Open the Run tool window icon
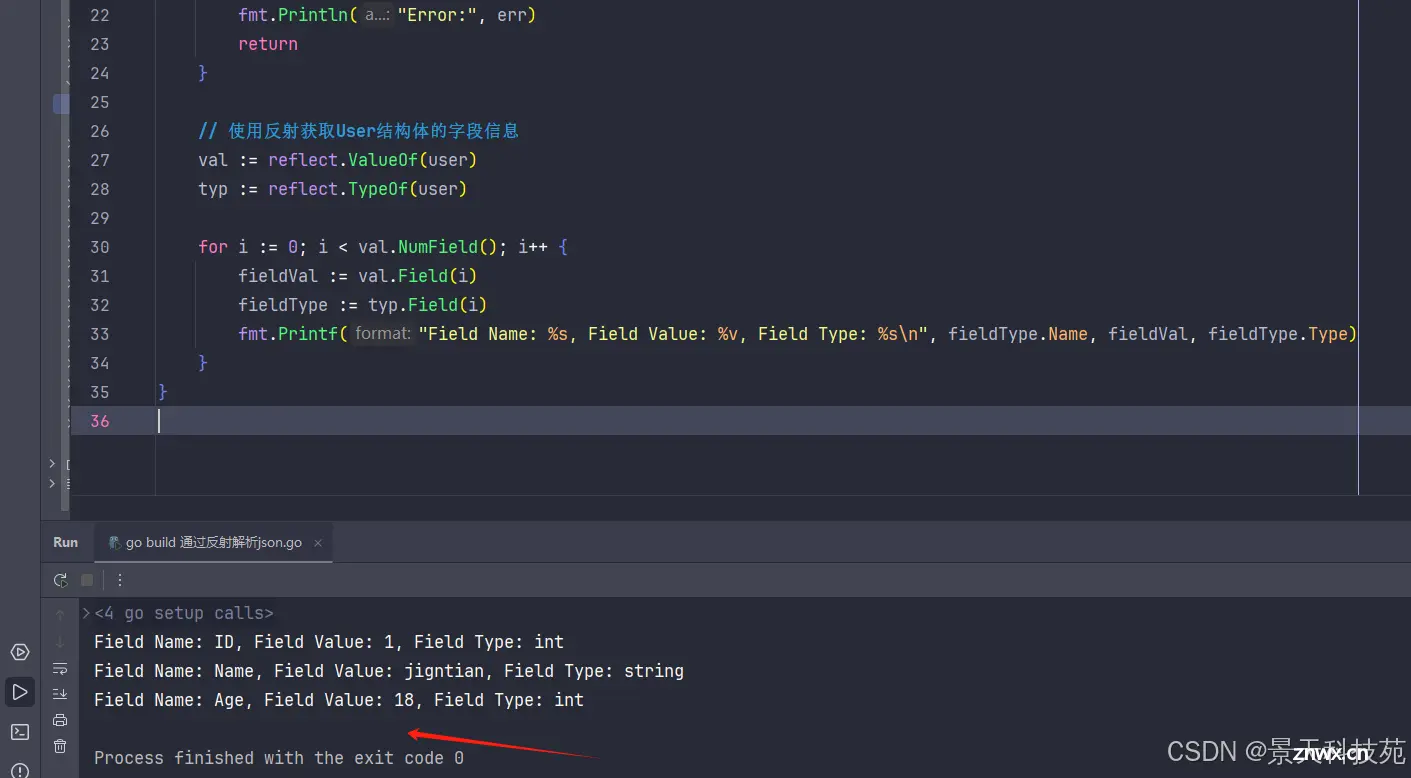This screenshot has height=778, width=1411. (20, 692)
